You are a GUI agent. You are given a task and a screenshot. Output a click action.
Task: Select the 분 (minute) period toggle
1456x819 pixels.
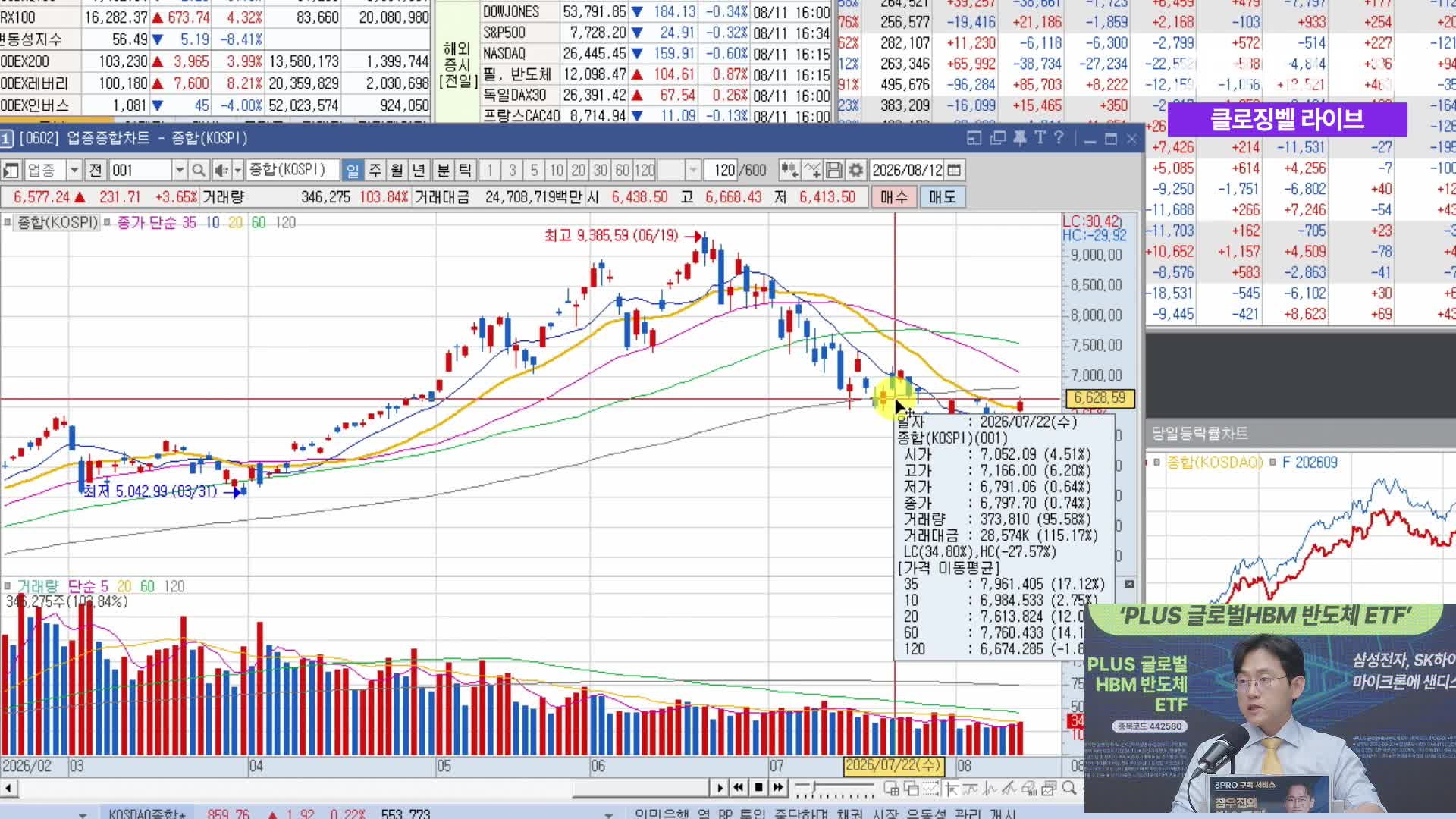444,170
